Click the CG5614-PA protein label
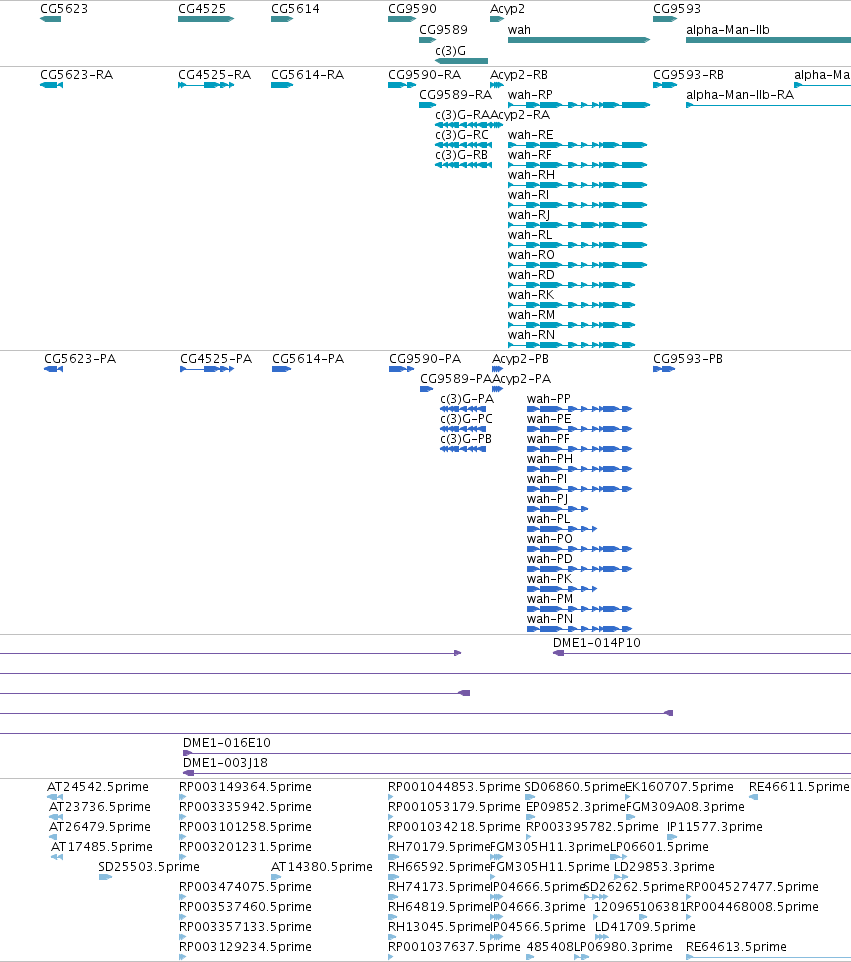 [x=308, y=358]
